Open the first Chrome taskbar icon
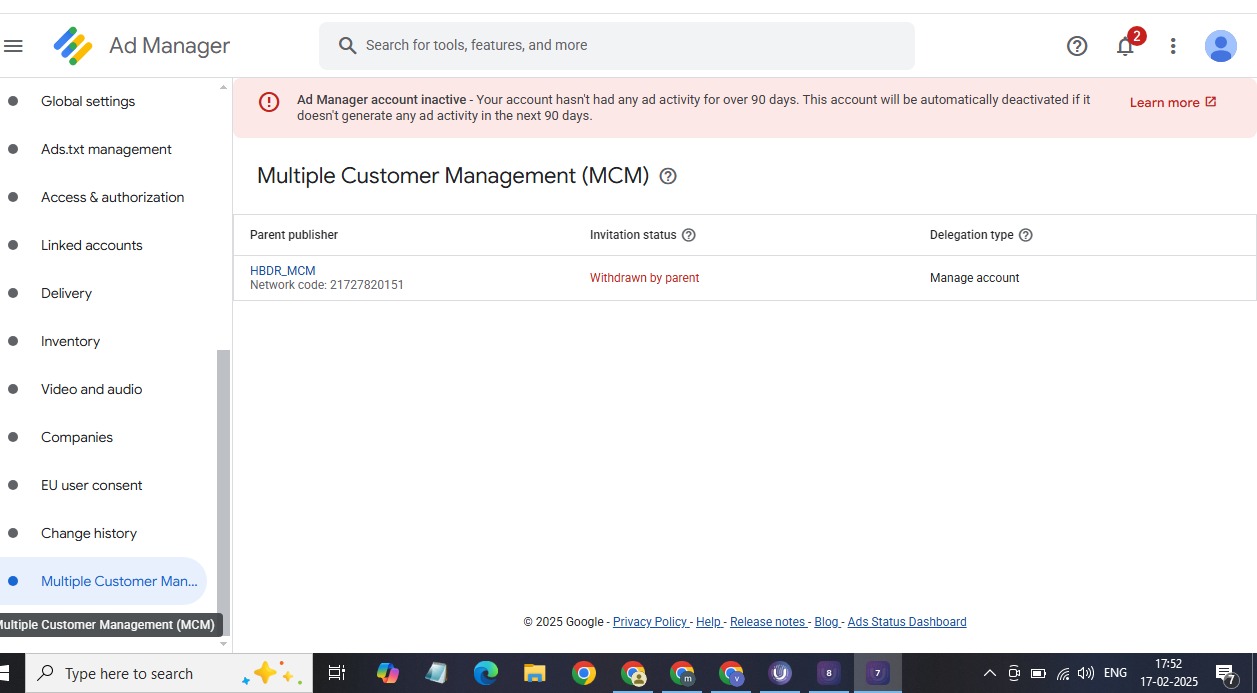Image resolution: width=1257 pixels, height=693 pixels. (x=584, y=673)
